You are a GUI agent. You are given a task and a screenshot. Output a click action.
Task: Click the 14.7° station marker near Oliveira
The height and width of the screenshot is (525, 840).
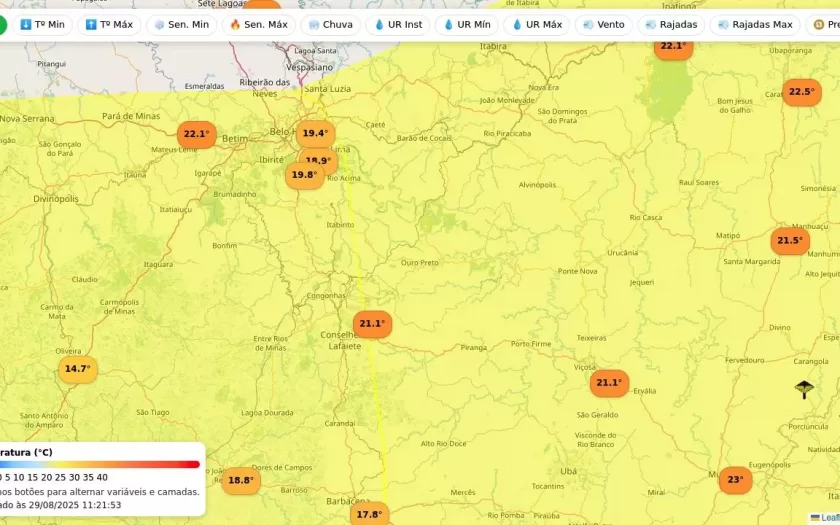(x=77, y=369)
